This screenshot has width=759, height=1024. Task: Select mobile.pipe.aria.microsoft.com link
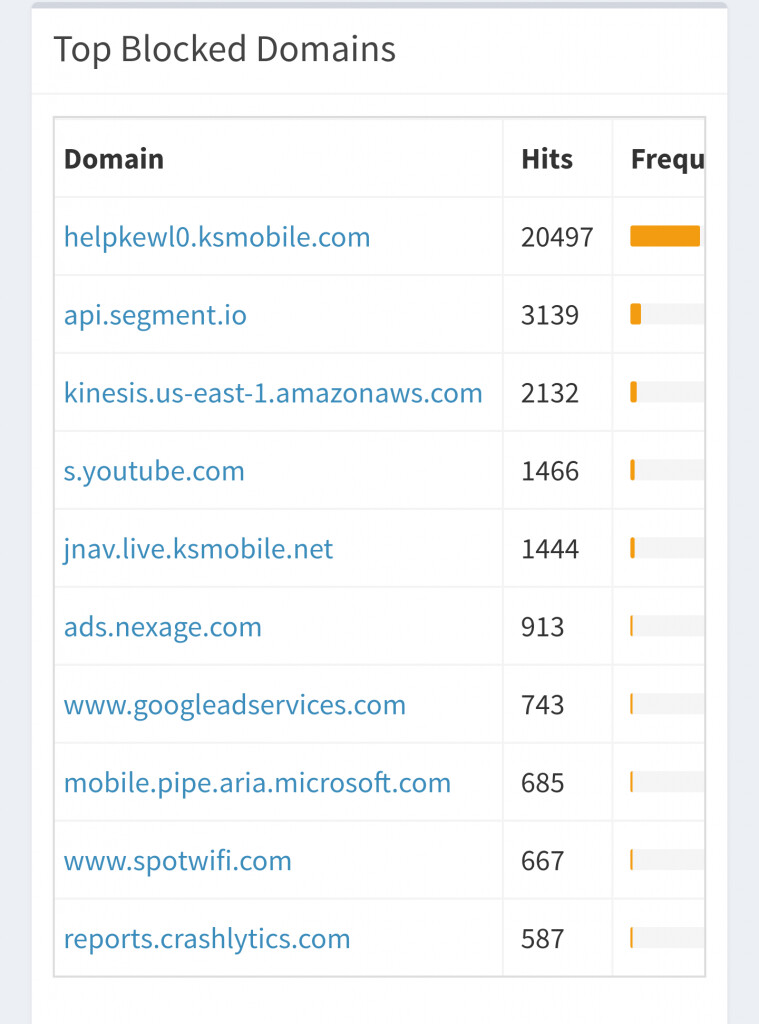[257, 783]
